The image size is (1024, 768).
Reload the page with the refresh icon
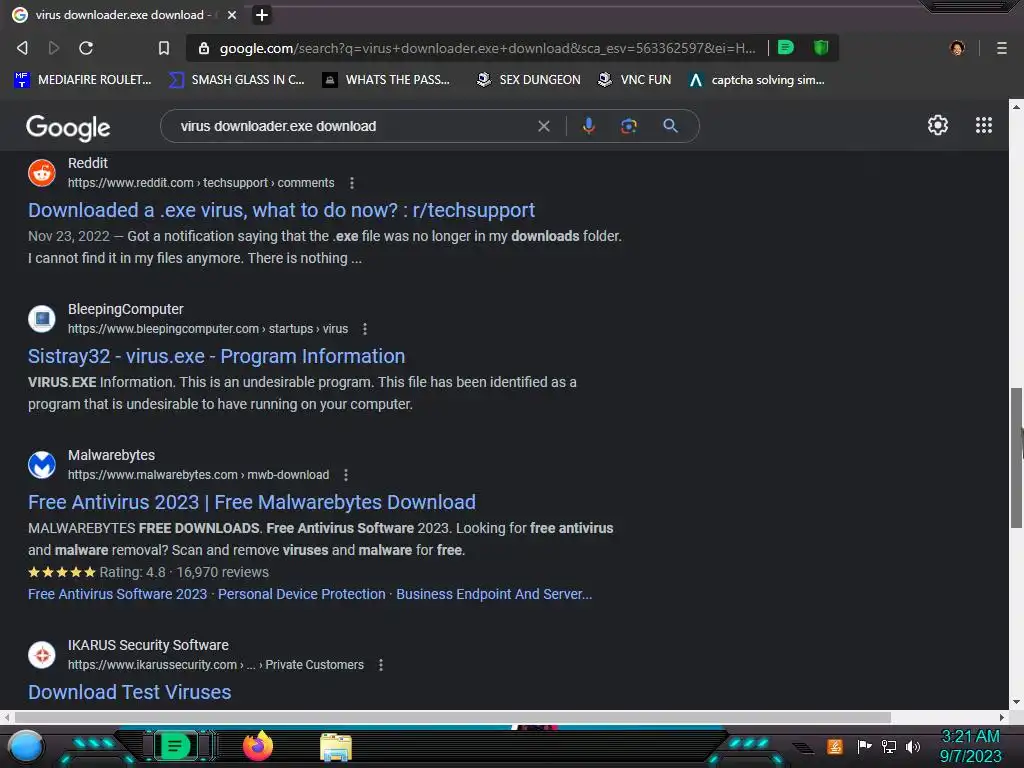click(x=86, y=48)
